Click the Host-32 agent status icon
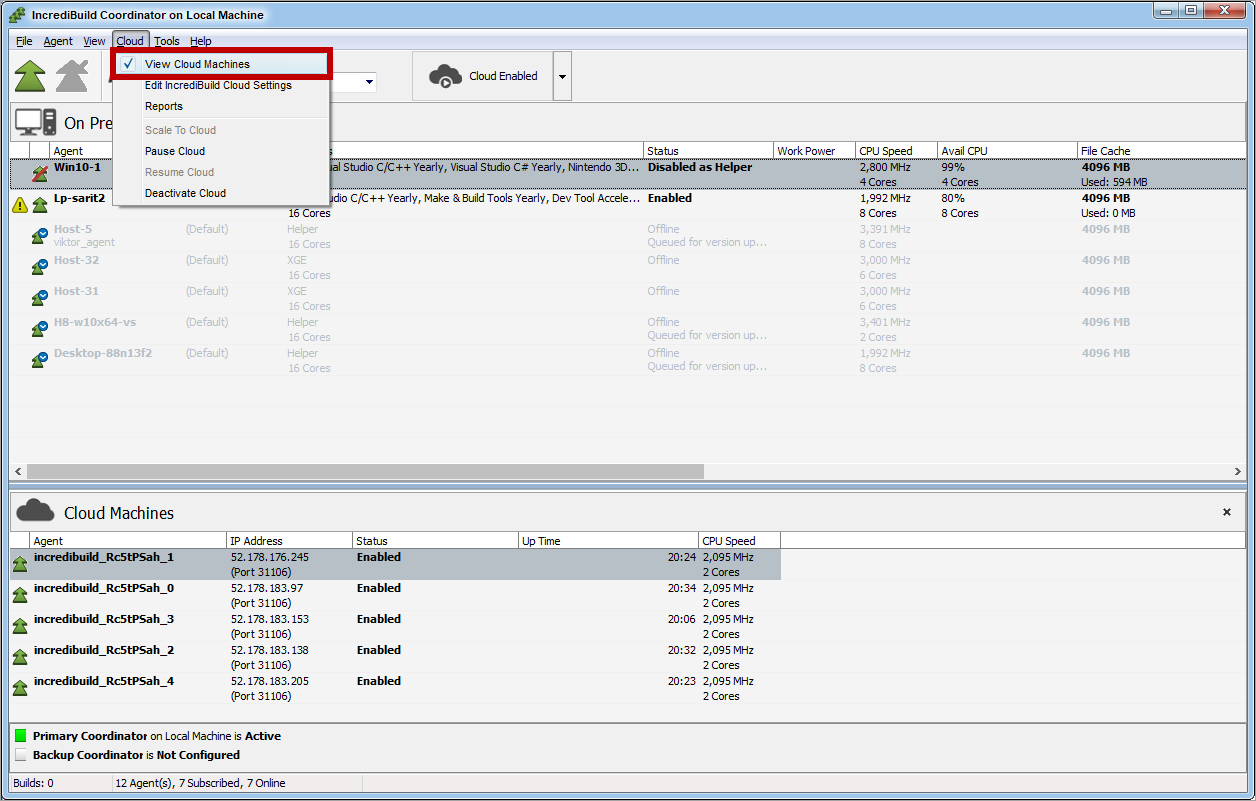The image size is (1256, 801). pos(40,267)
